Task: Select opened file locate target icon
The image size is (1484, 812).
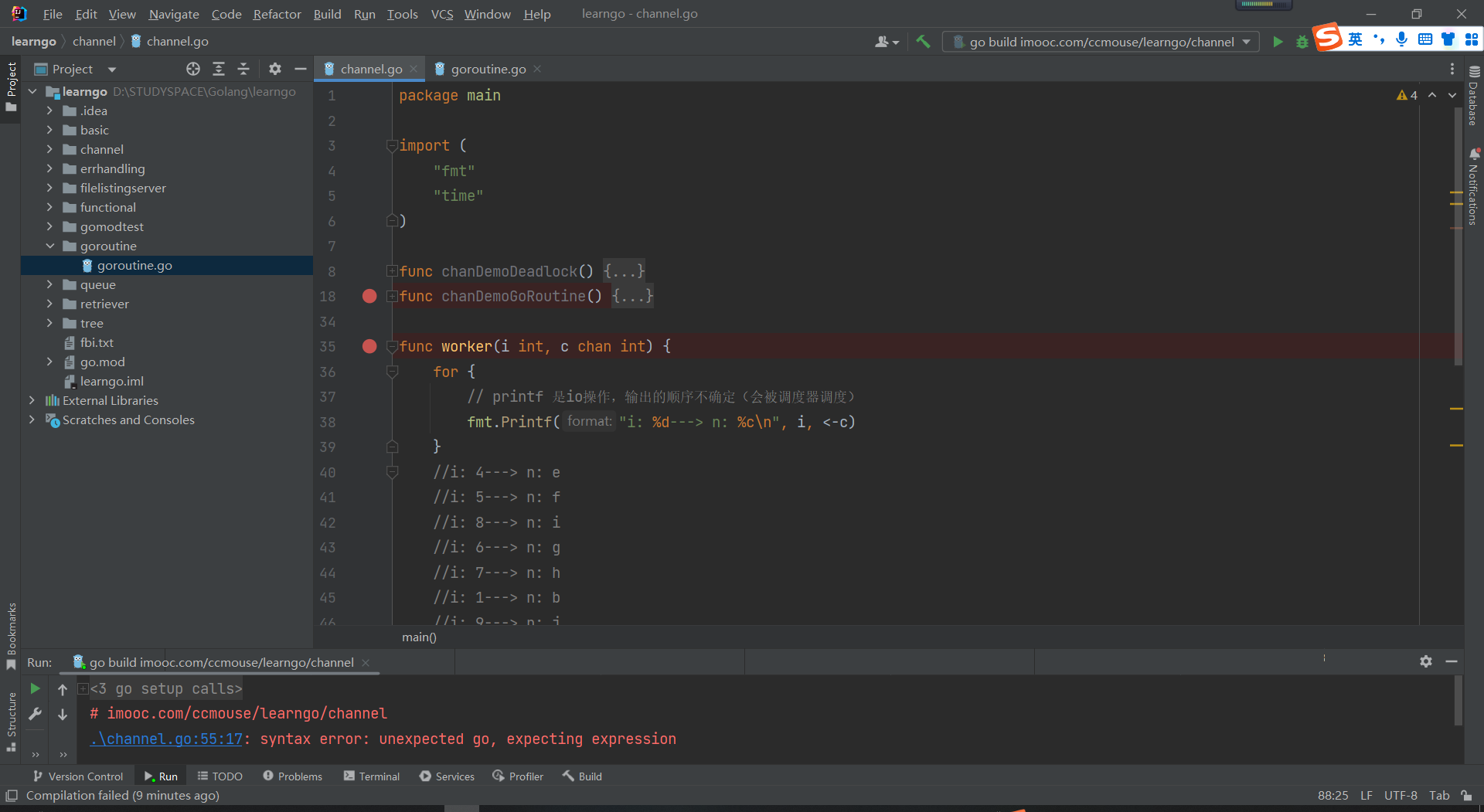Action: click(x=193, y=70)
